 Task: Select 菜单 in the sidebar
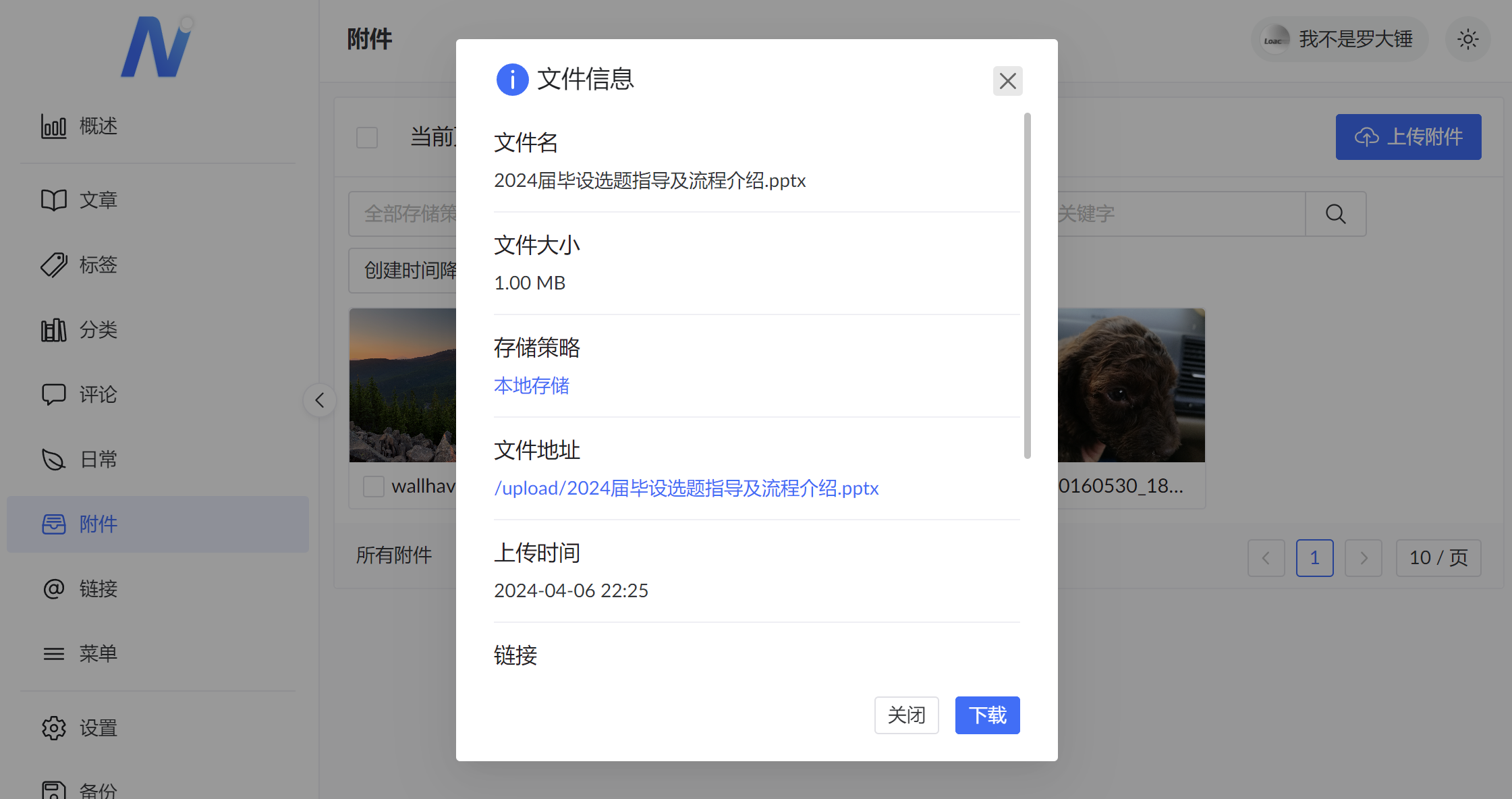coord(98,653)
